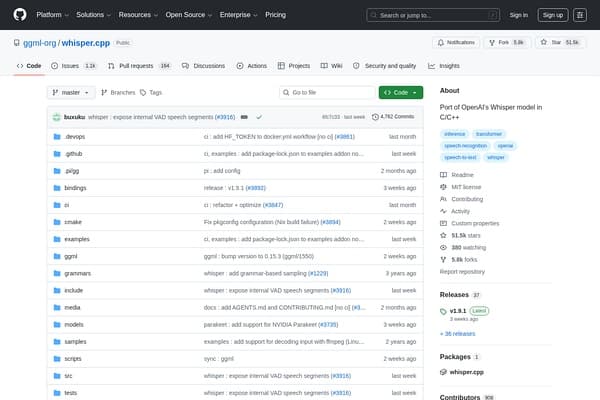Open the ggml-org owner link
The image size is (600, 400).
39,43
